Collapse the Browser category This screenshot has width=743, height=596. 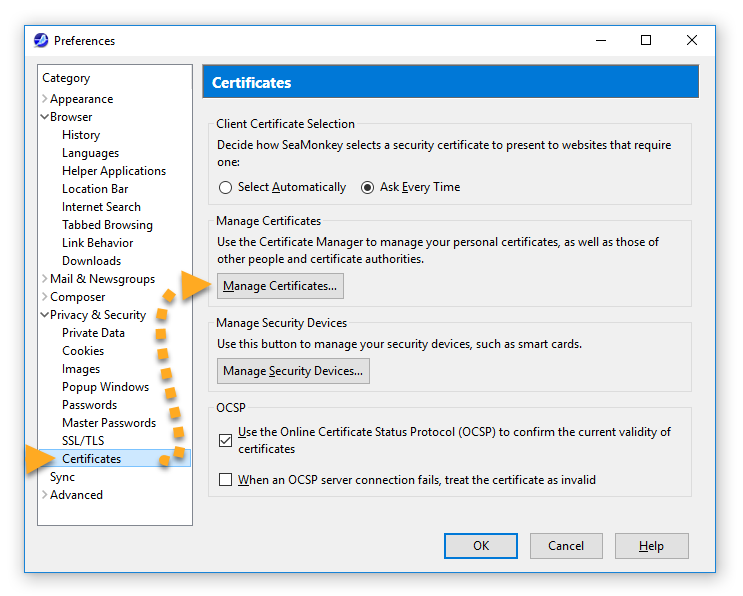tap(45, 117)
